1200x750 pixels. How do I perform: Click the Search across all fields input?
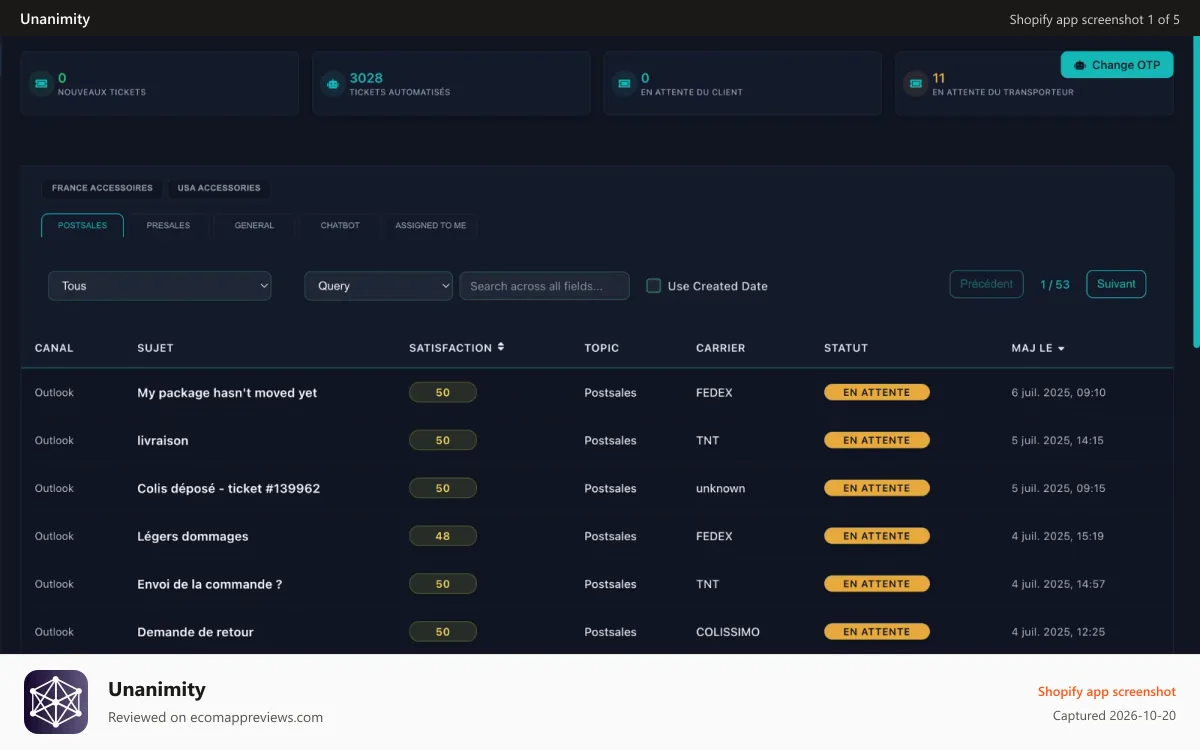544,286
